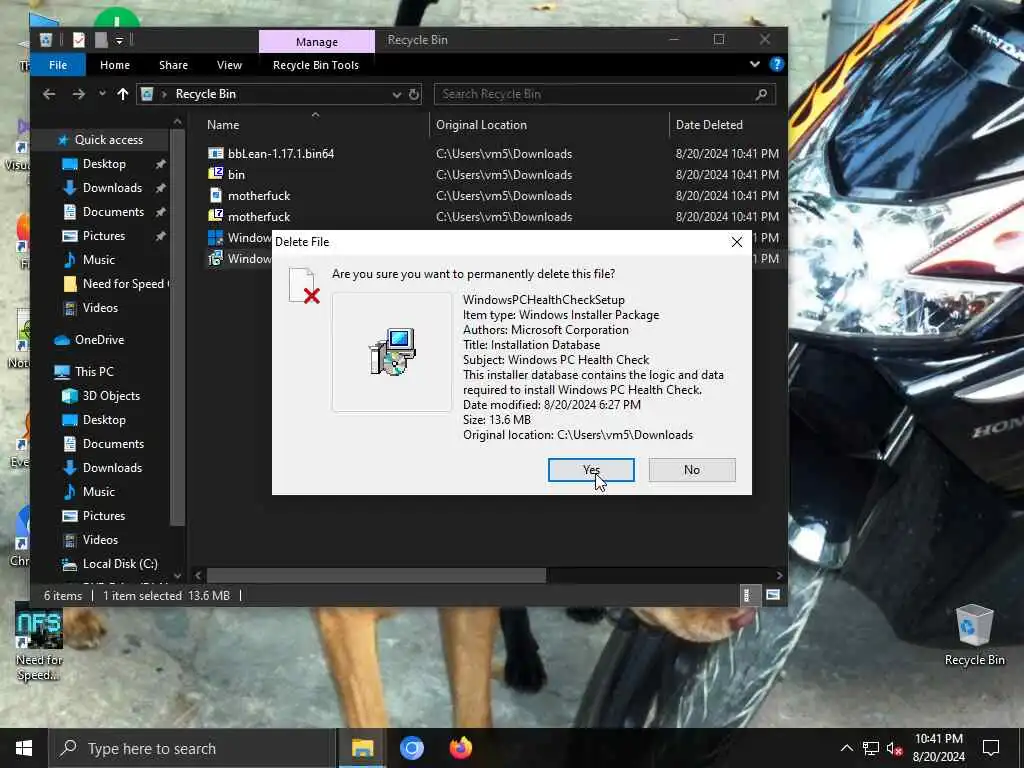Viewport: 1024px width, 768px height.
Task: Open File Explorer from taskbar
Action: (x=362, y=748)
